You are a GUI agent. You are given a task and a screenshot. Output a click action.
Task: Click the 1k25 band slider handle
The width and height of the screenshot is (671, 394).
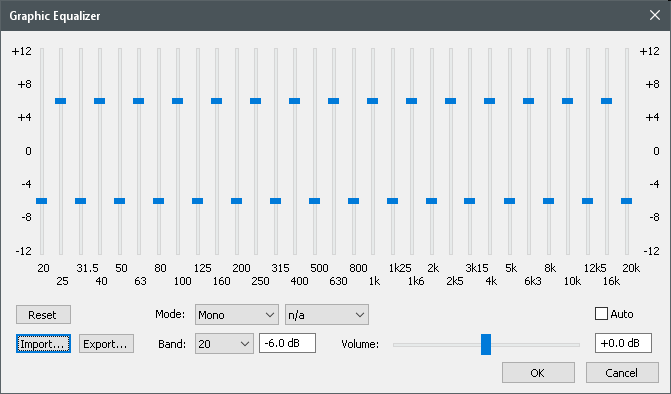coord(392,201)
